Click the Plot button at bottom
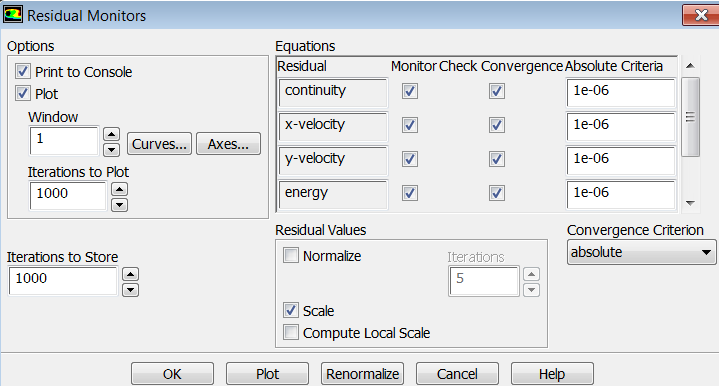This screenshot has width=719, height=386. (267, 374)
